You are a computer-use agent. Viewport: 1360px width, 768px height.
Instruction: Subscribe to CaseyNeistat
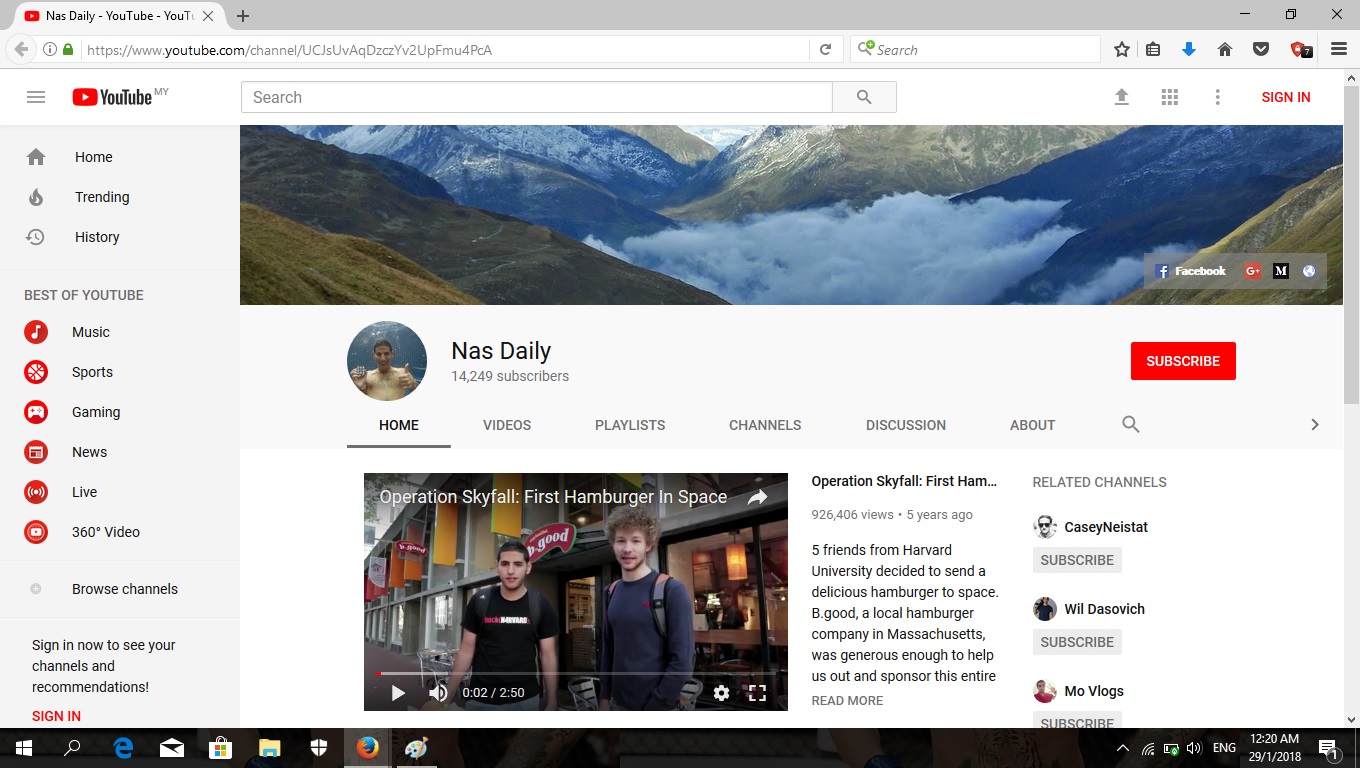(1077, 560)
